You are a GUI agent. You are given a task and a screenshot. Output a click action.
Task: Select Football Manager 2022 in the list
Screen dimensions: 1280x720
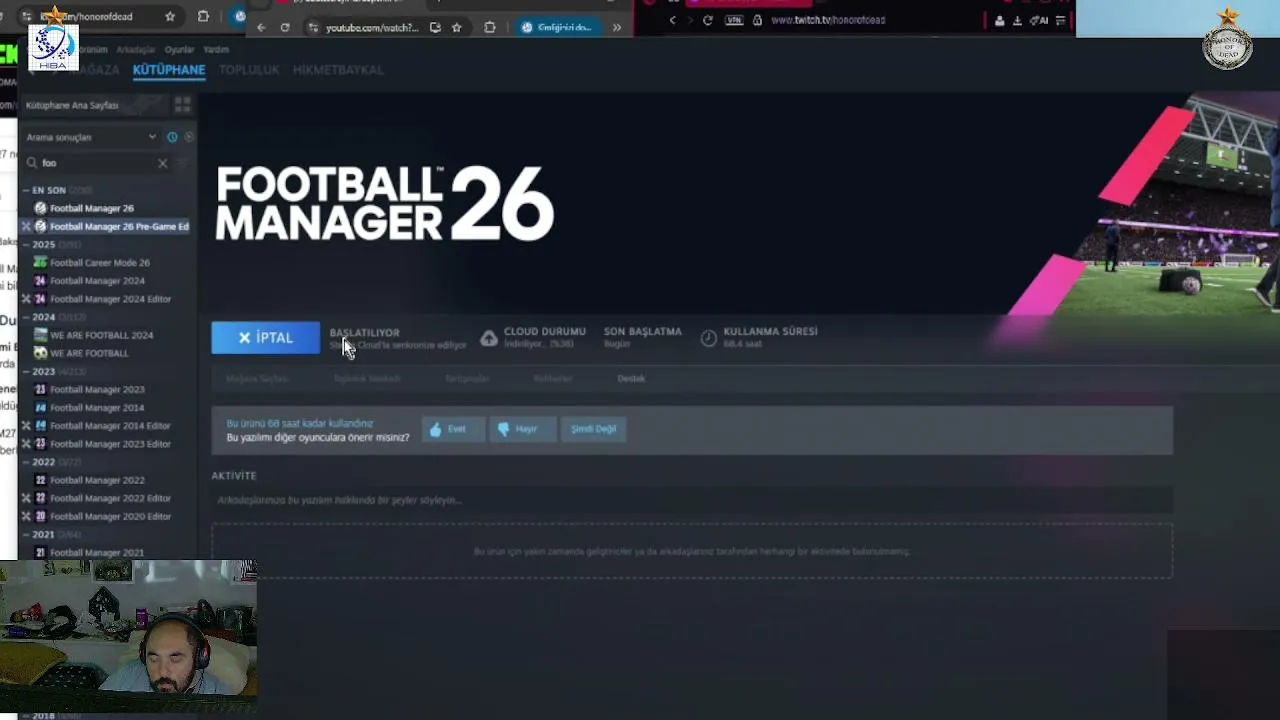click(x=97, y=480)
